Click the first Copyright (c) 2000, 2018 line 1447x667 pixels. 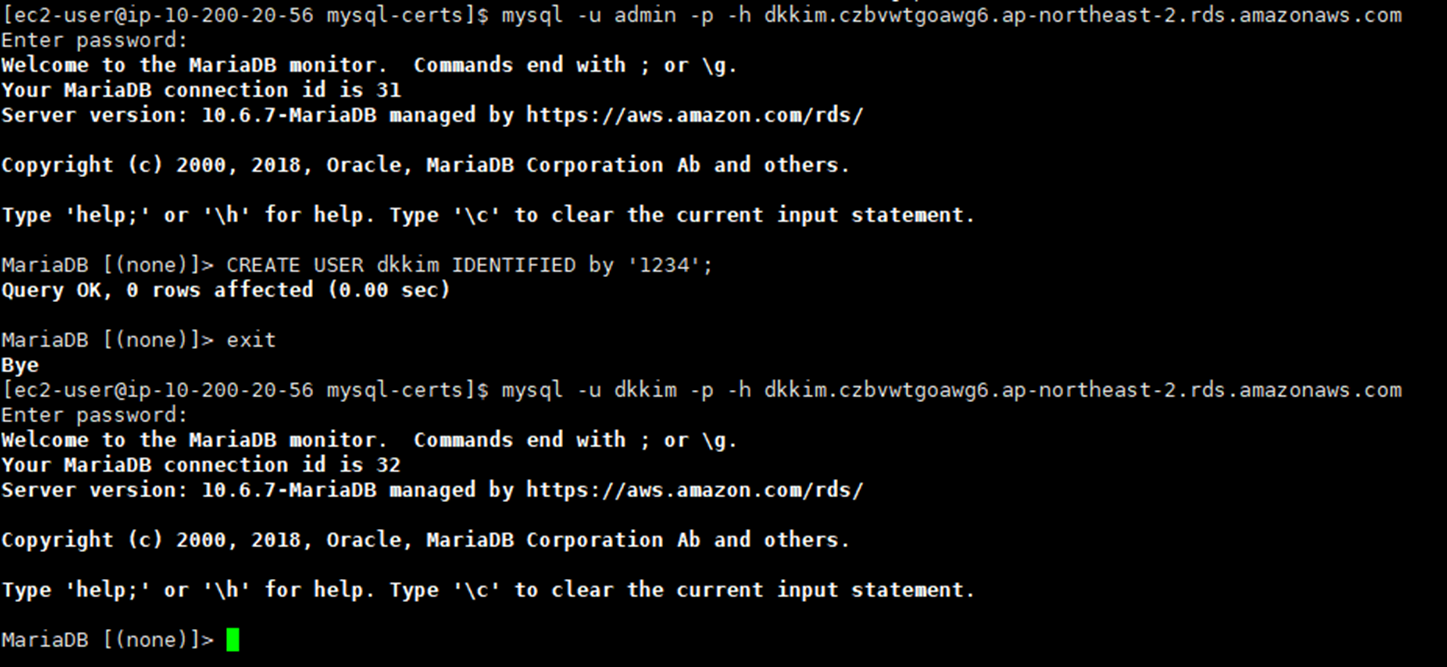[425, 165]
